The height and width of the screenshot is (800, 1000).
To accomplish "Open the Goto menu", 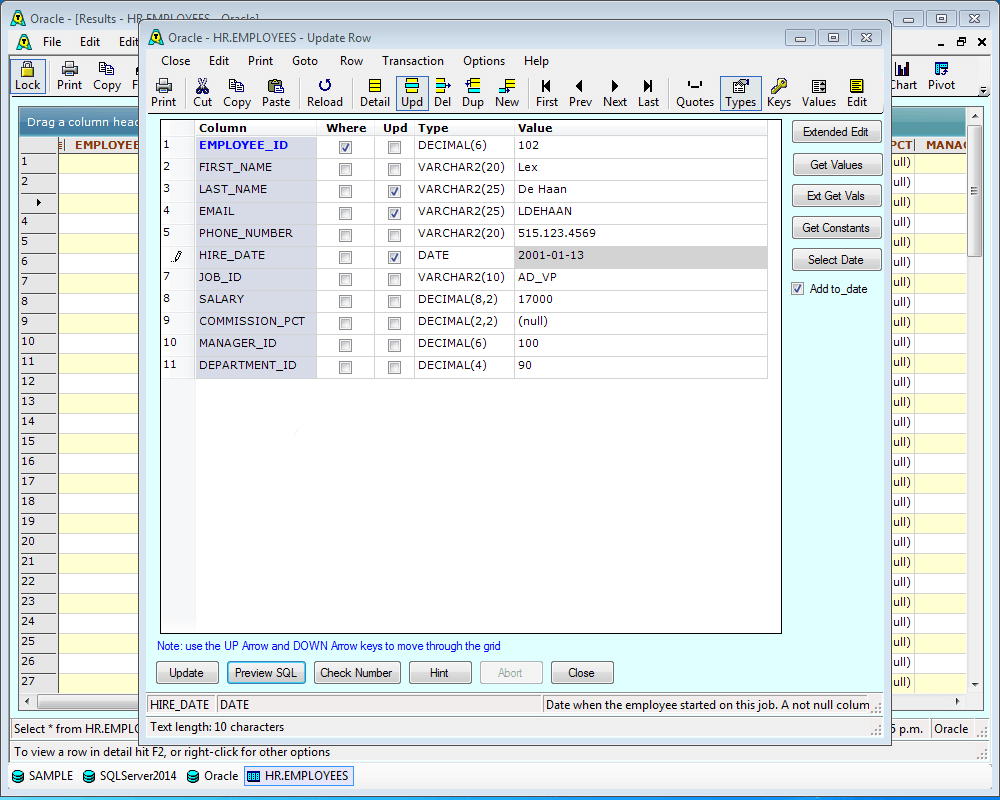I will tap(305, 61).
